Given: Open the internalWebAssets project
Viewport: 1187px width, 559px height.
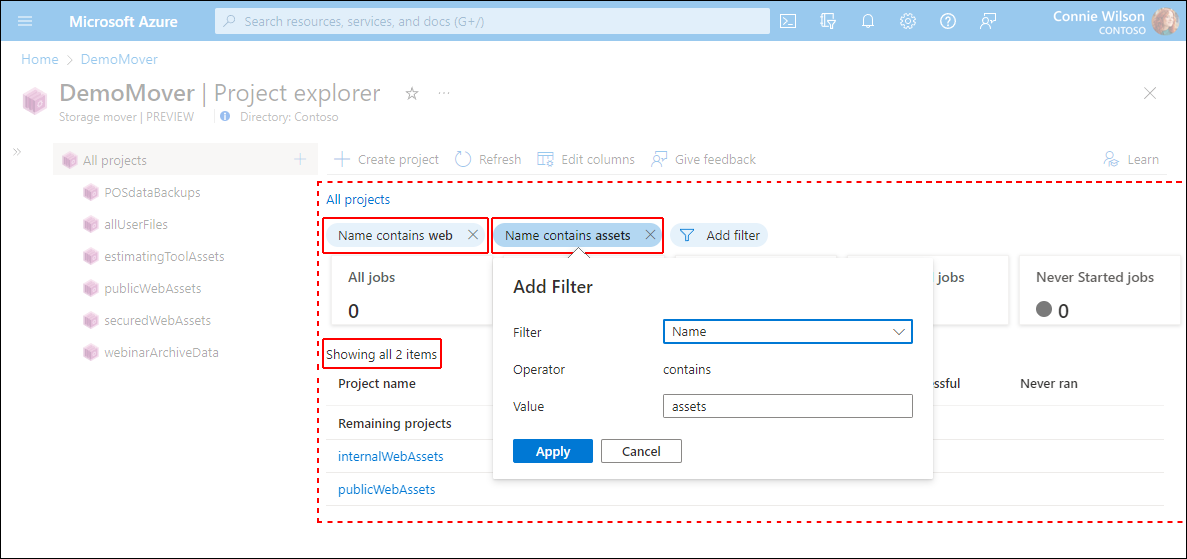Looking at the screenshot, I should point(391,456).
